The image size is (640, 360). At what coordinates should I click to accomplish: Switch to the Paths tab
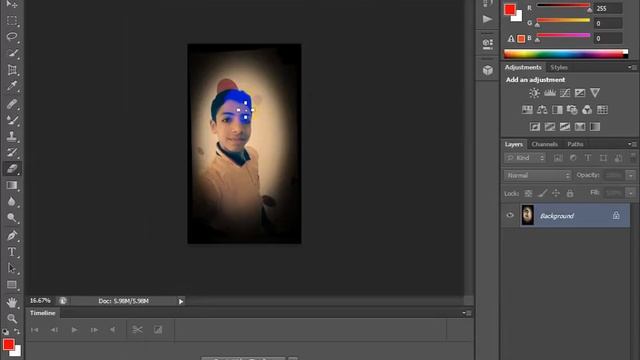click(575, 144)
